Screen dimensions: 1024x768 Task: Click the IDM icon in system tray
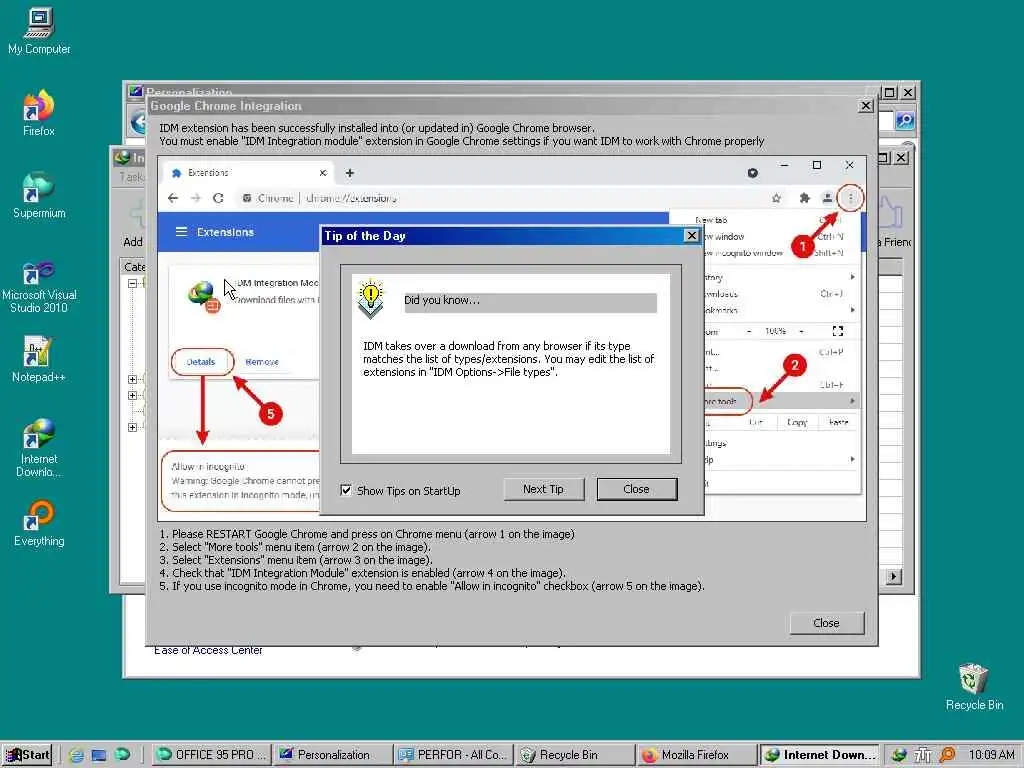coord(899,755)
